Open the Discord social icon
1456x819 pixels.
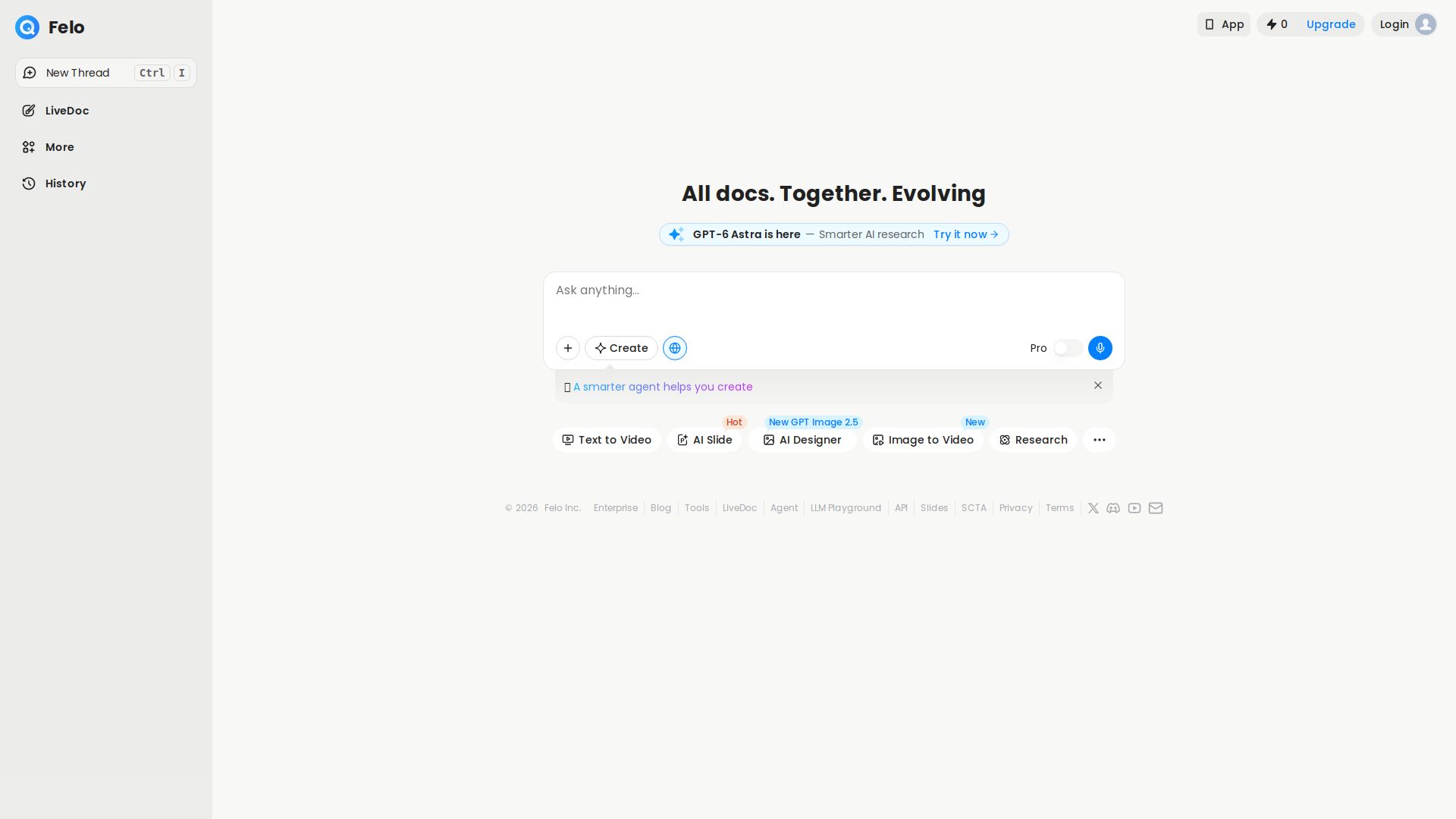[x=1113, y=508]
